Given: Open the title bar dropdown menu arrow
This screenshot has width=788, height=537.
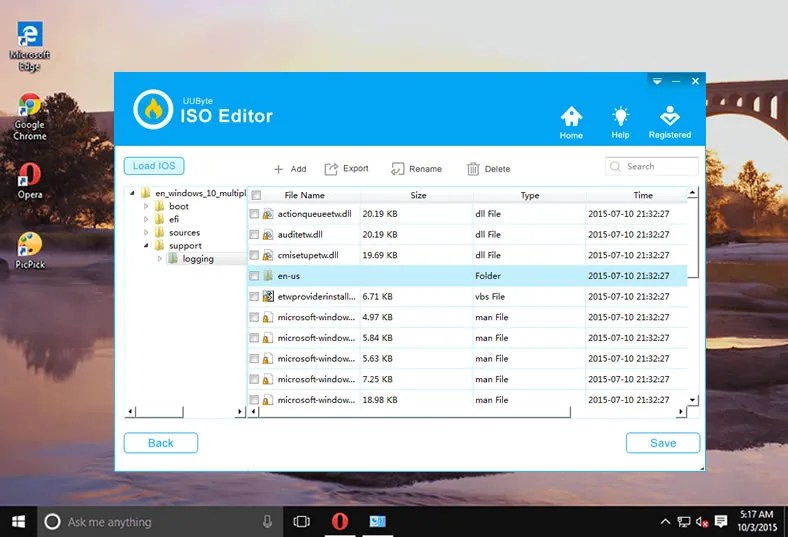Looking at the screenshot, I should coord(657,81).
